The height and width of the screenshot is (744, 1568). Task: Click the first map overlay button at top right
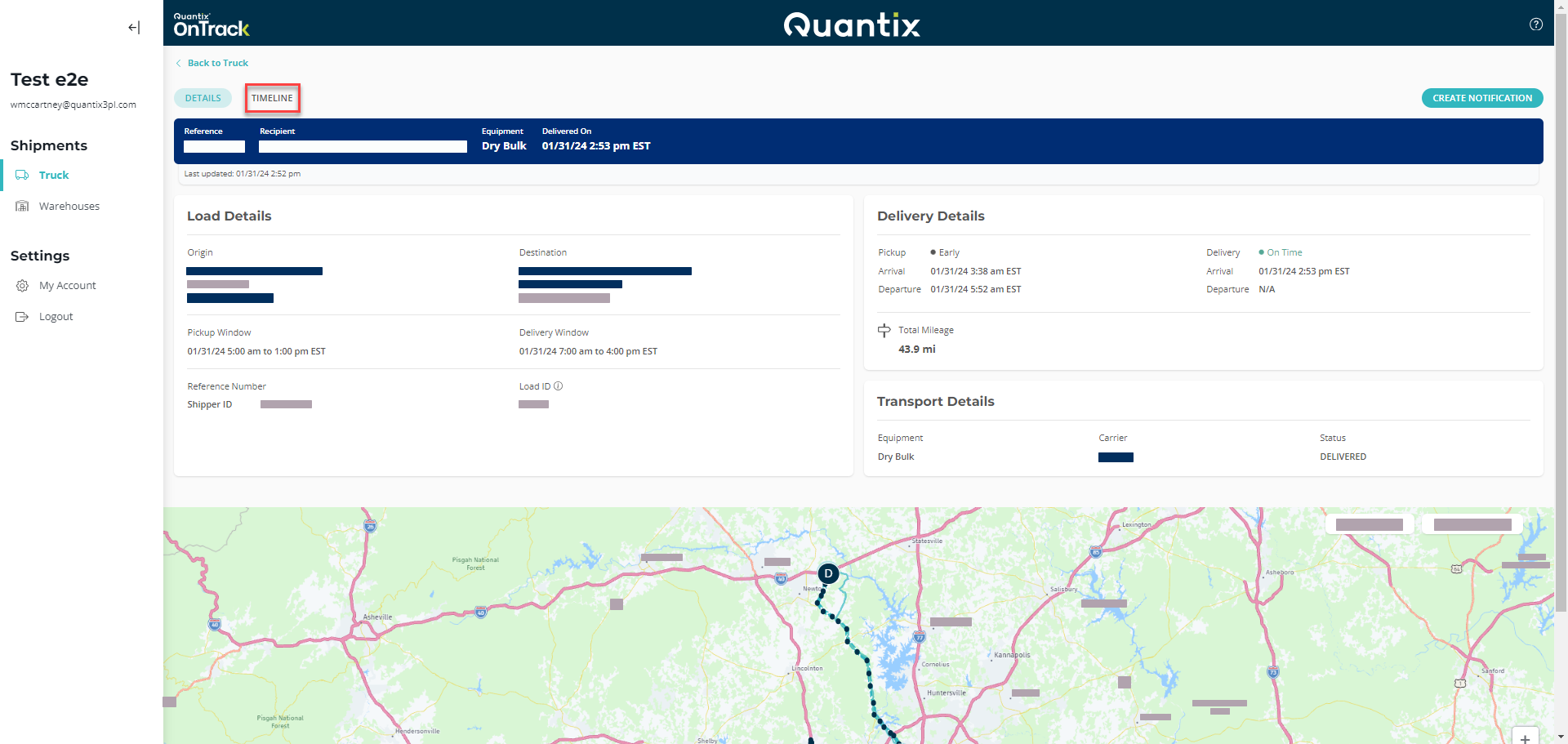click(1370, 524)
